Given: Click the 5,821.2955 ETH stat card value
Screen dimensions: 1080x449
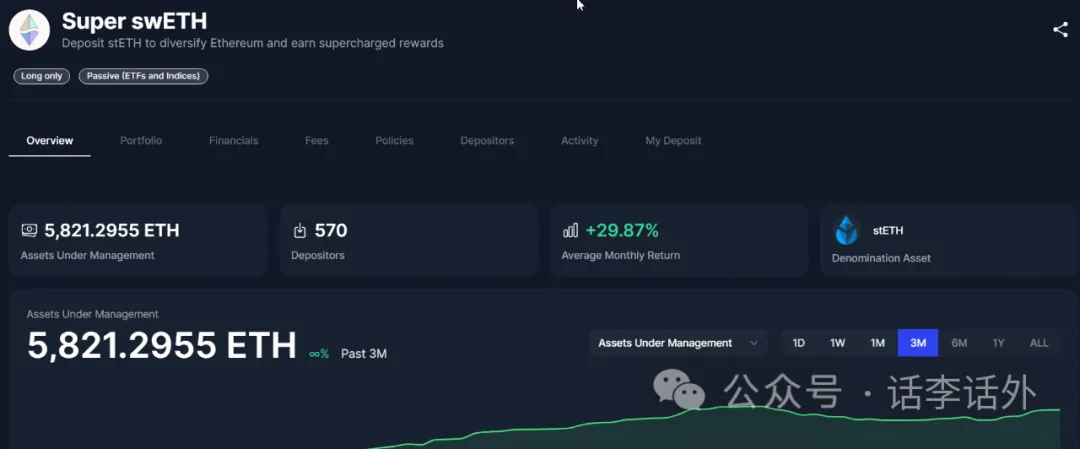Looking at the screenshot, I should (x=112, y=231).
